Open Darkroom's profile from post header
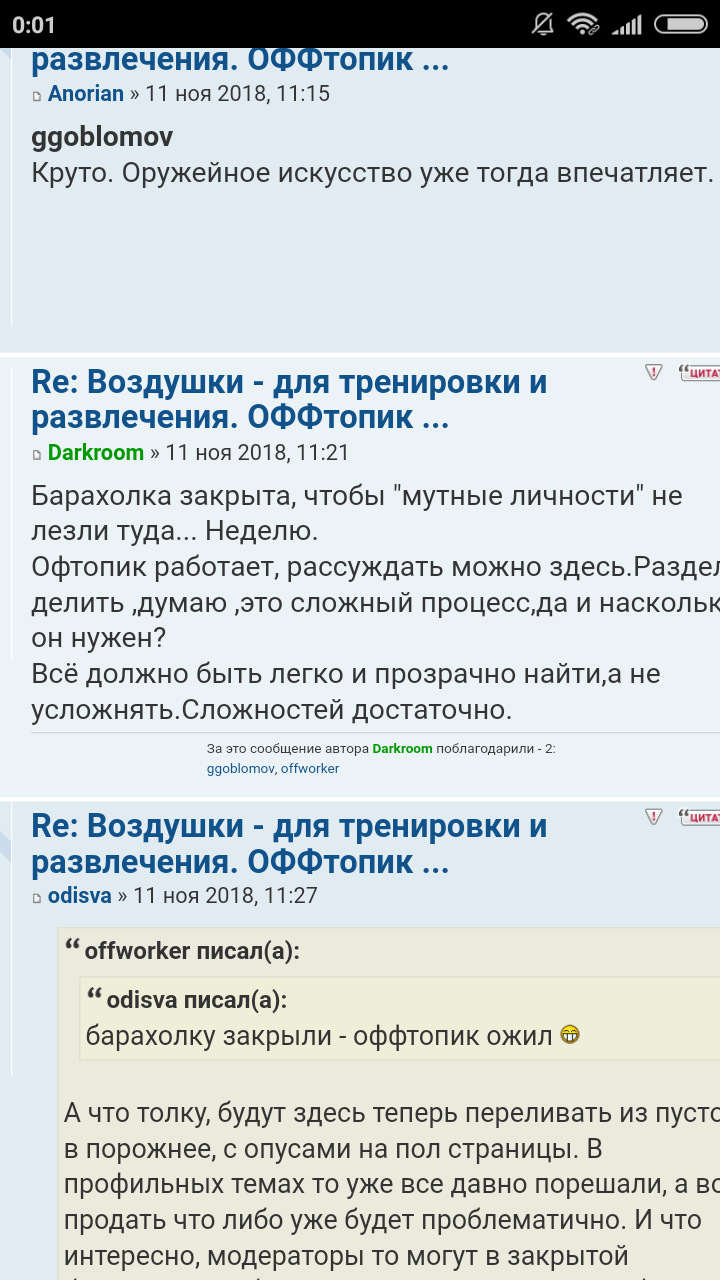 [x=96, y=452]
